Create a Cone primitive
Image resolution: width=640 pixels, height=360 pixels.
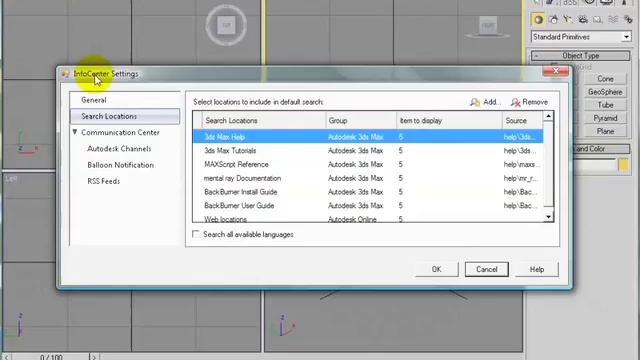[605, 79]
